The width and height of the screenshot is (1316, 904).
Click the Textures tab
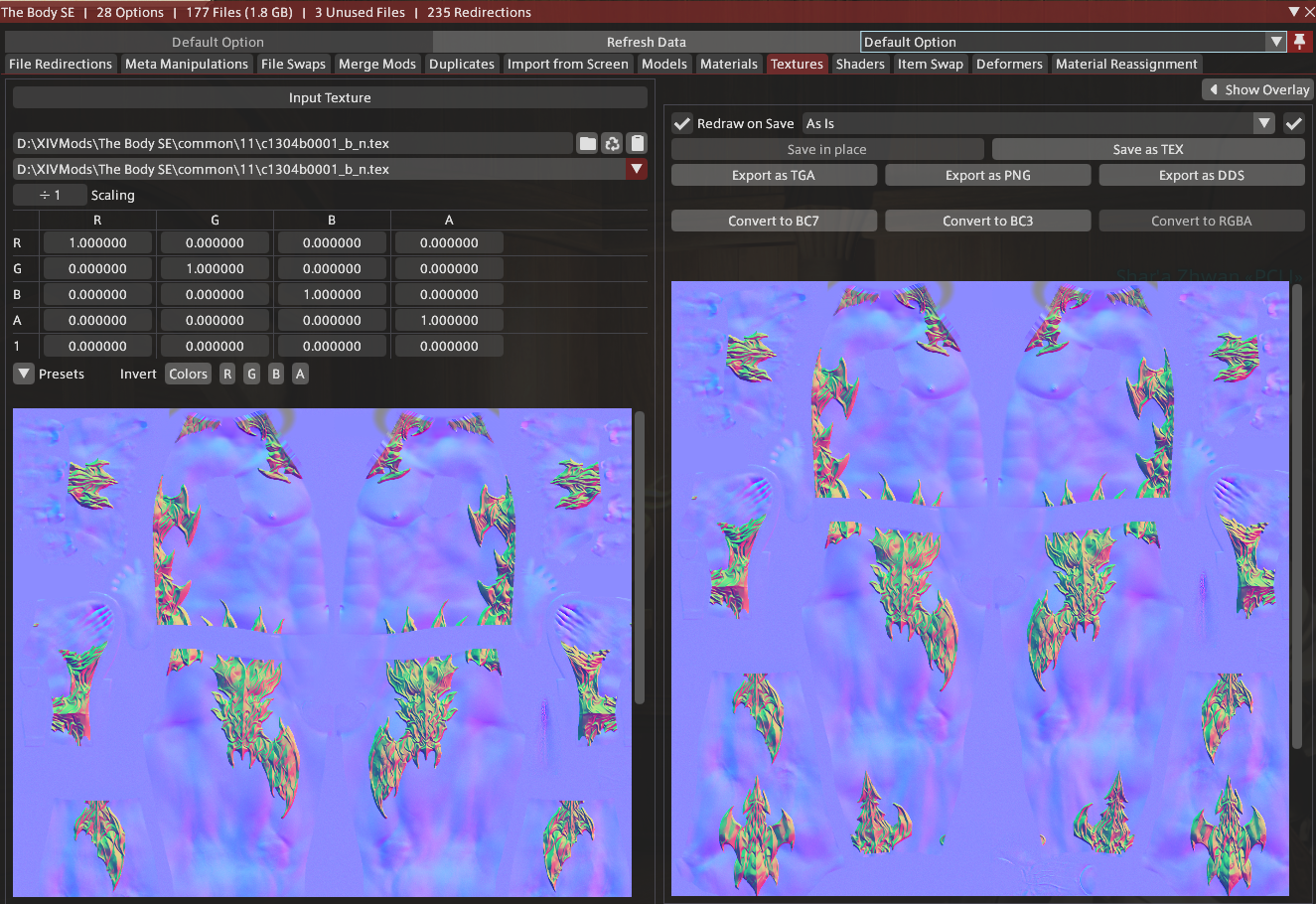click(x=797, y=64)
